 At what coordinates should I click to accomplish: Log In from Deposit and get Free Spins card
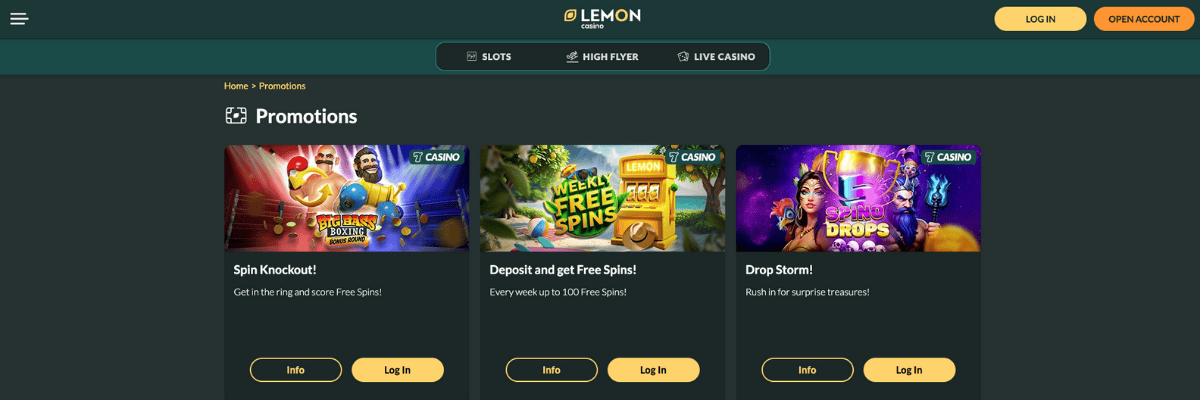(x=654, y=370)
